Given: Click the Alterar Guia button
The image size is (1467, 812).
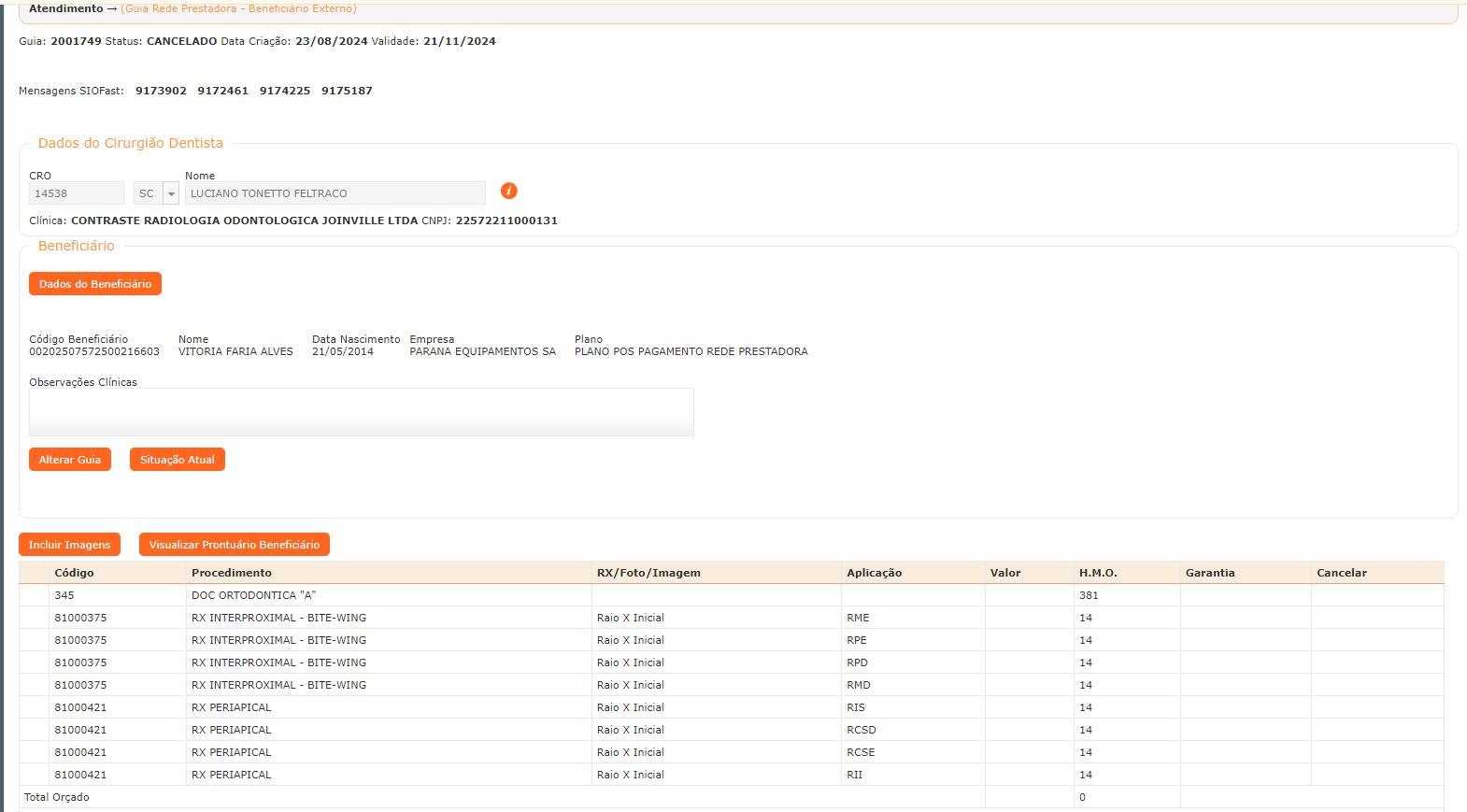Looking at the screenshot, I should [70, 460].
